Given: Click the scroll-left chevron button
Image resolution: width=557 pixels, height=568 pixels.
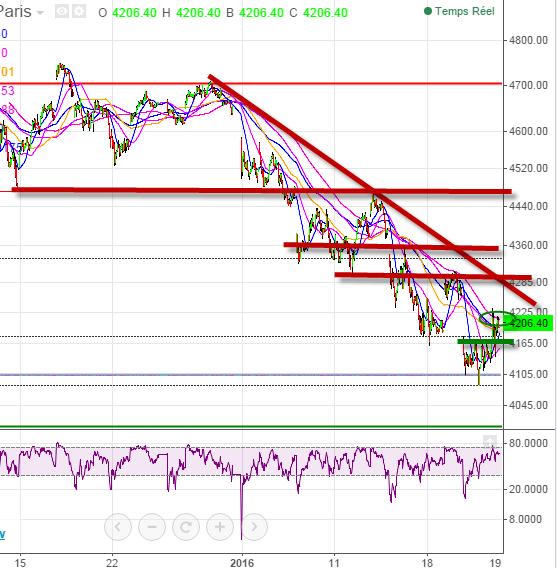Looking at the screenshot, I should pyautogui.click(x=118, y=527).
